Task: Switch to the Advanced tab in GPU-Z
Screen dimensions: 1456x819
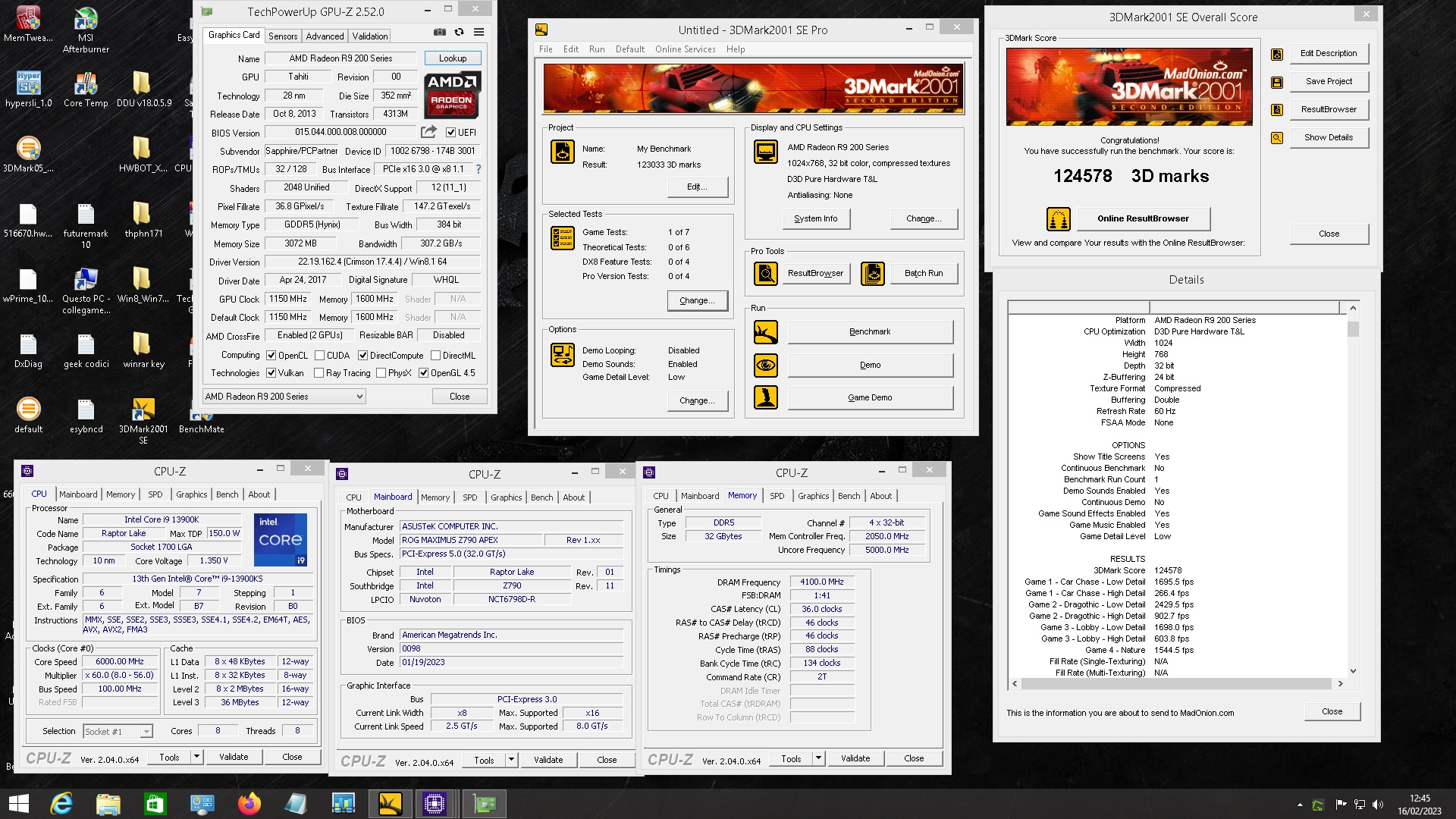Action: 325,36
